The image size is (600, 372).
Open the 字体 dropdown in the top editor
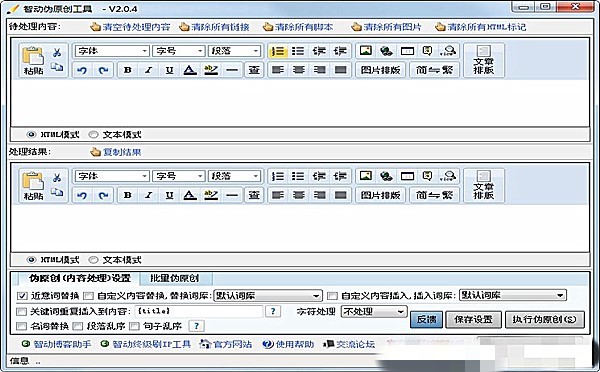pyautogui.click(x=112, y=51)
